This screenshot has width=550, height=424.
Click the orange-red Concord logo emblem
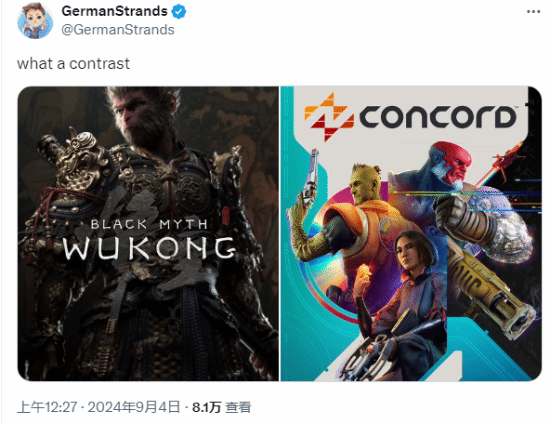pyautogui.click(x=329, y=117)
